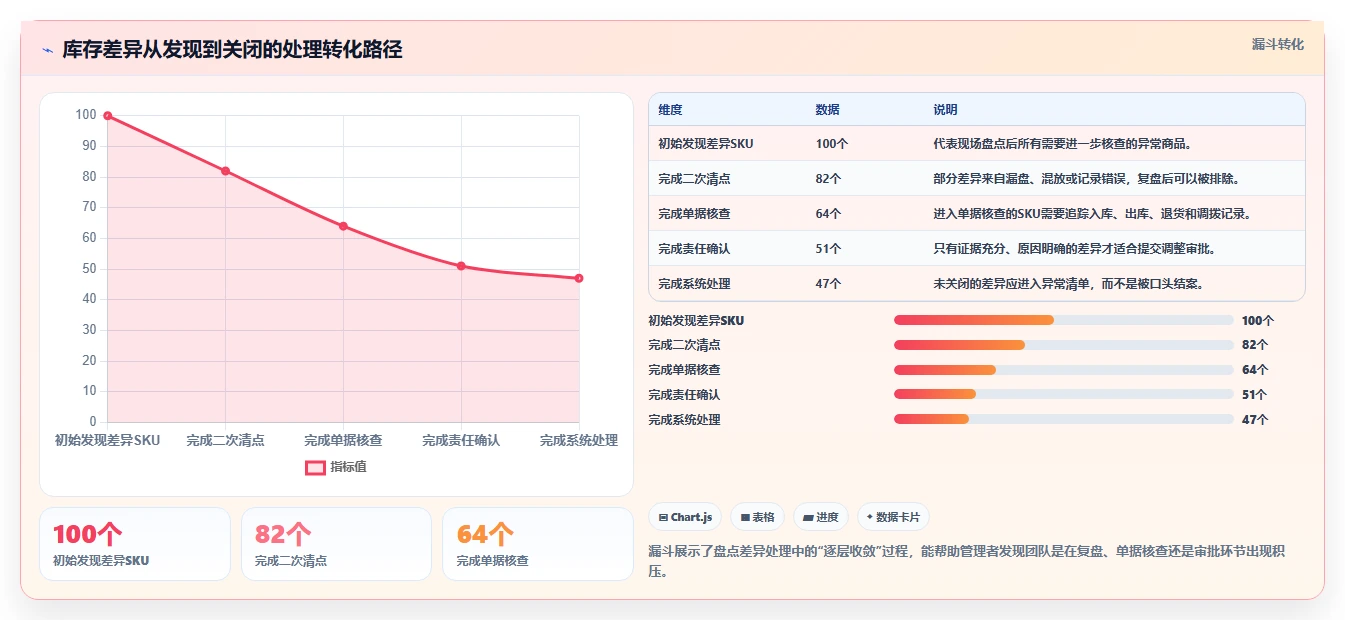The image size is (1345, 620).
Task: Click the 数据 column header
Action: click(827, 110)
